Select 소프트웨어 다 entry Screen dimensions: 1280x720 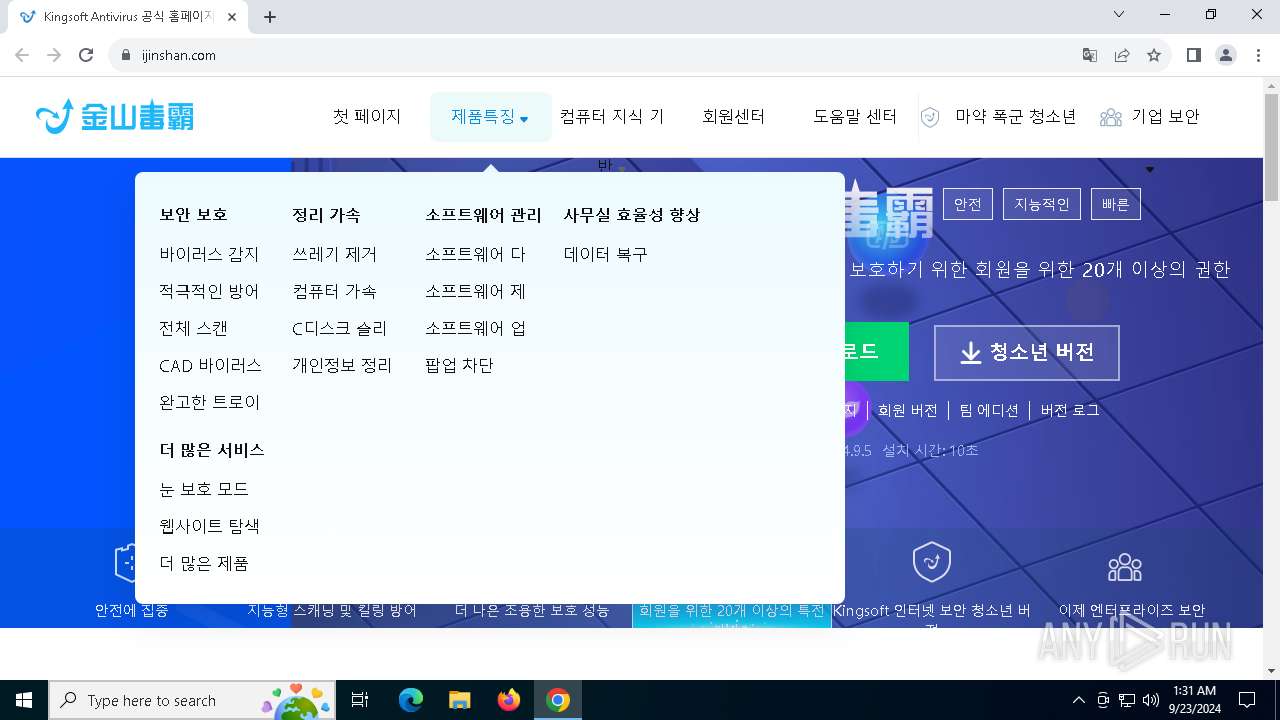click(476, 254)
